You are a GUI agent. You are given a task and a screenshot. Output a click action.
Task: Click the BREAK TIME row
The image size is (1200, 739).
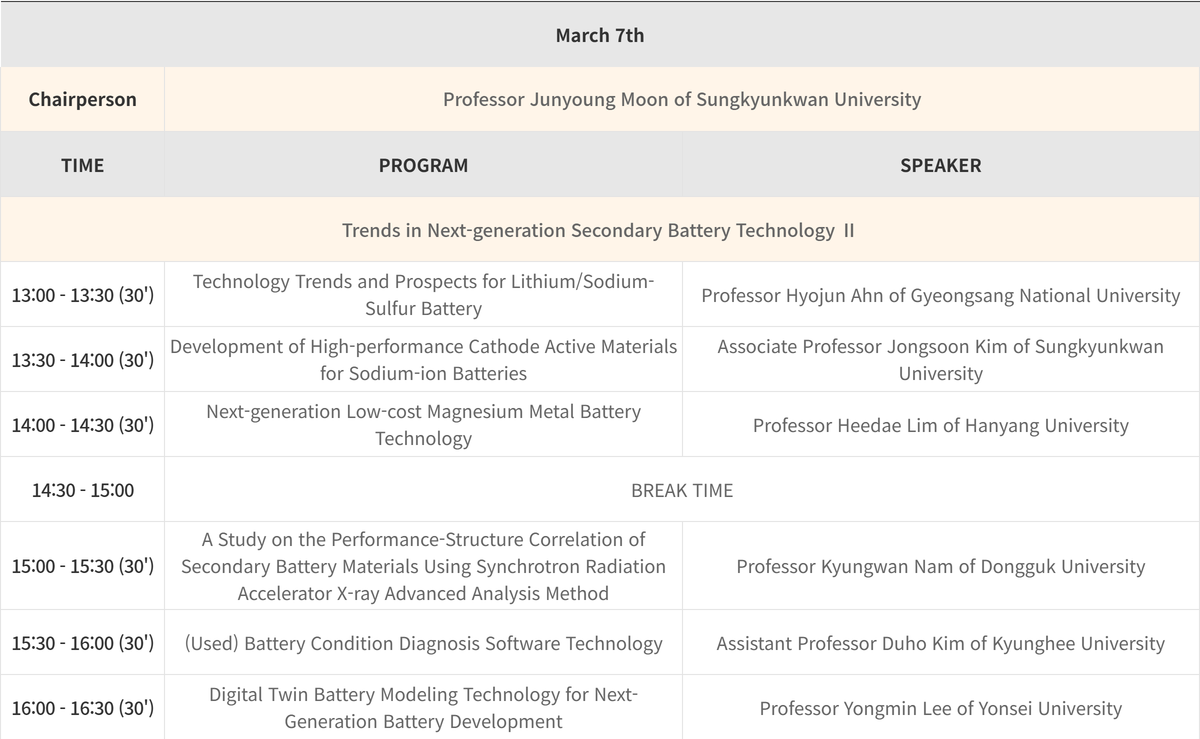[x=681, y=490]
